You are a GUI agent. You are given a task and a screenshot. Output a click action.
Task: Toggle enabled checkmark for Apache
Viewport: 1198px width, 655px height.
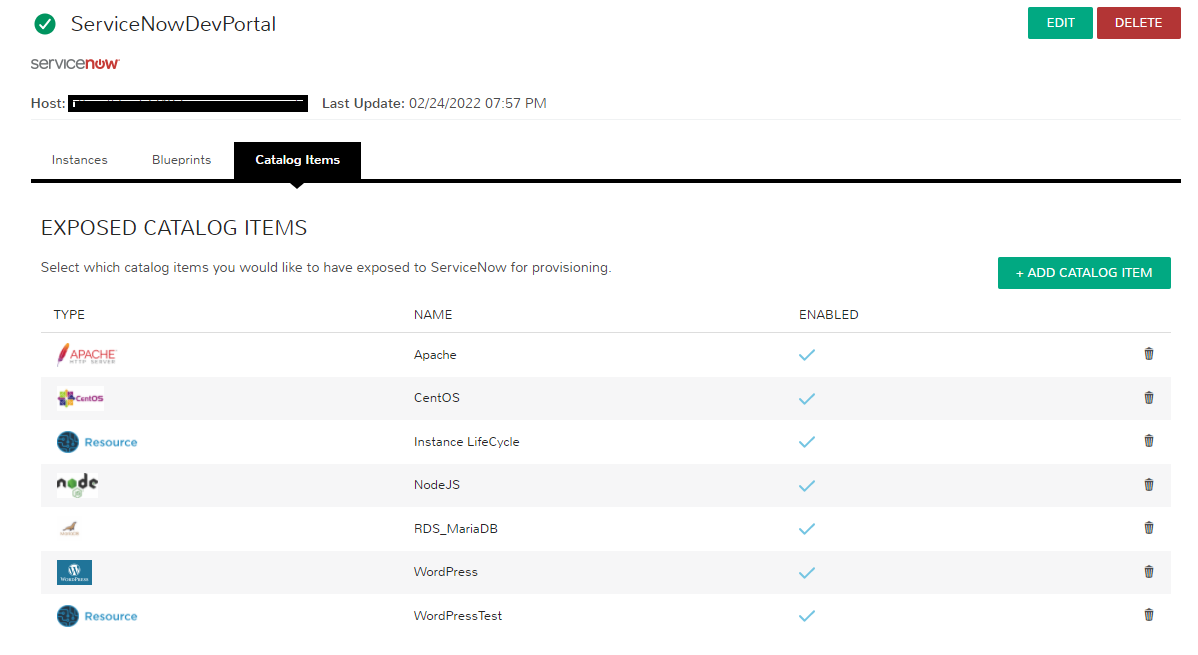(807, 355)
